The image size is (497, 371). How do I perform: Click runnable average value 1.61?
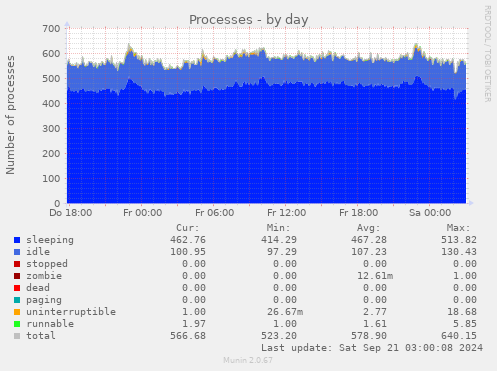point(375,324)
